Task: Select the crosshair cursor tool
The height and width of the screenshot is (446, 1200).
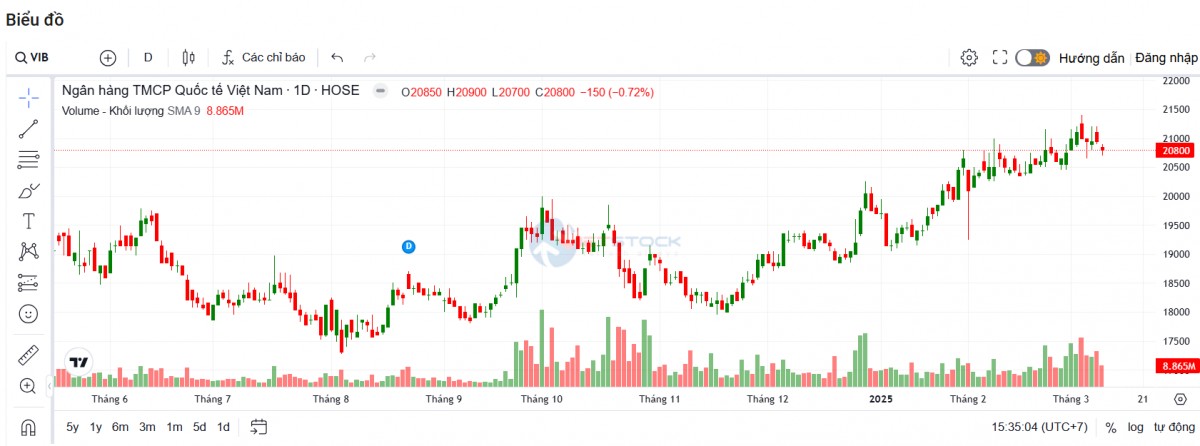Action: [x=28, y=97]
